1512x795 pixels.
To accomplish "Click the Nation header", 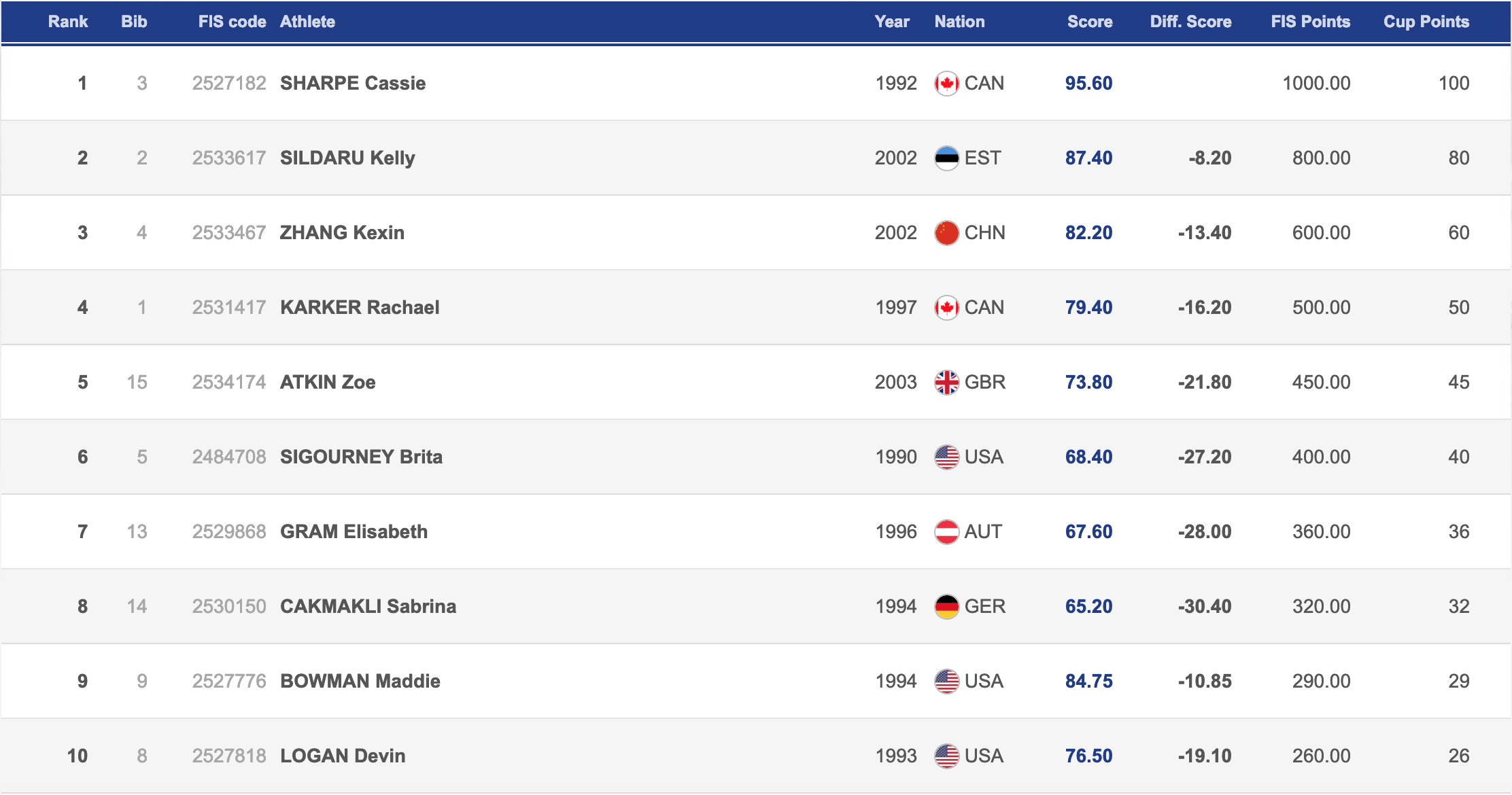I will tap(959, 21).
